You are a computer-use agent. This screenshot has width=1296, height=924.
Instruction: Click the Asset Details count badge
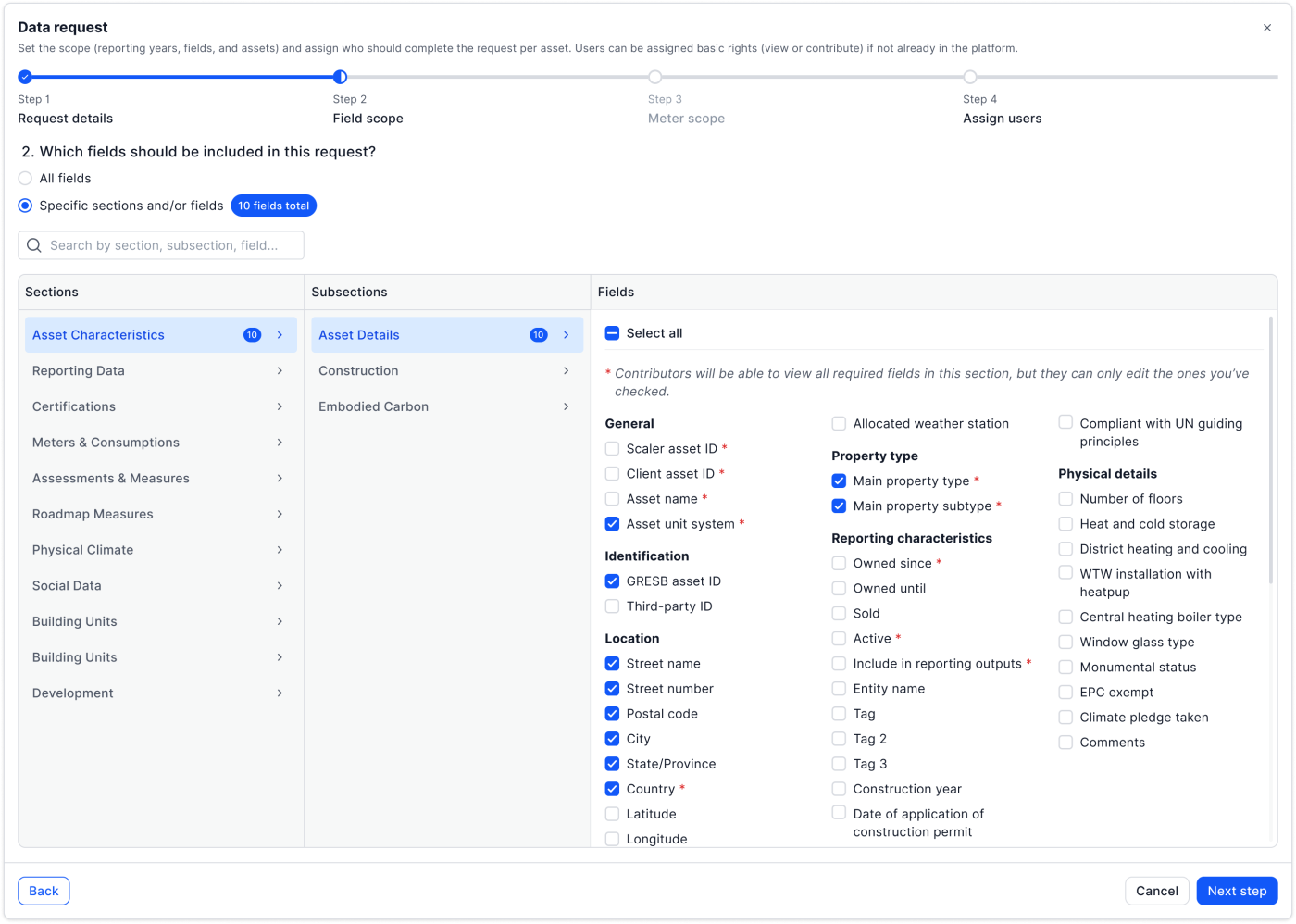538,335
